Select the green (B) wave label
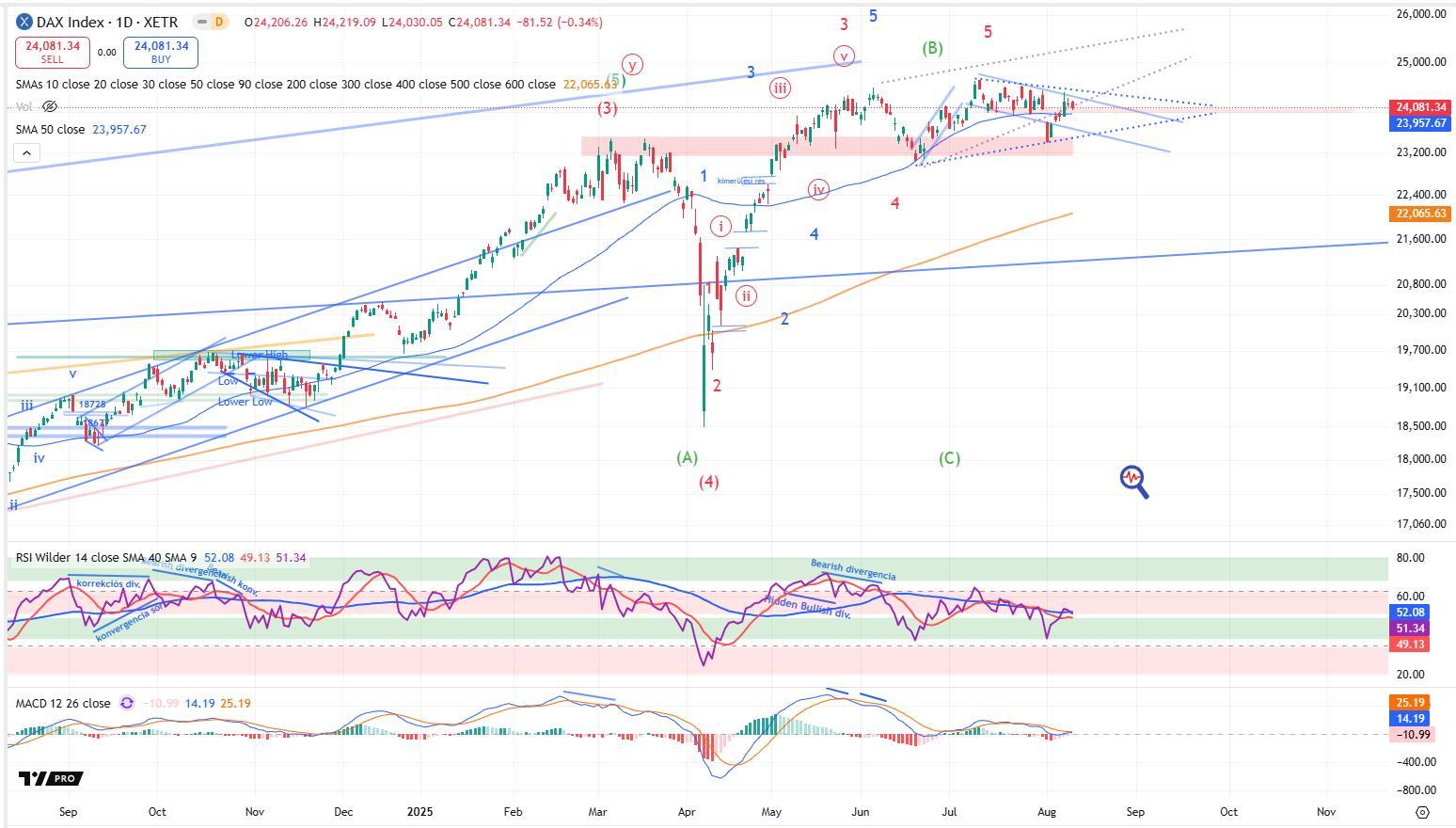 [932, 48]
